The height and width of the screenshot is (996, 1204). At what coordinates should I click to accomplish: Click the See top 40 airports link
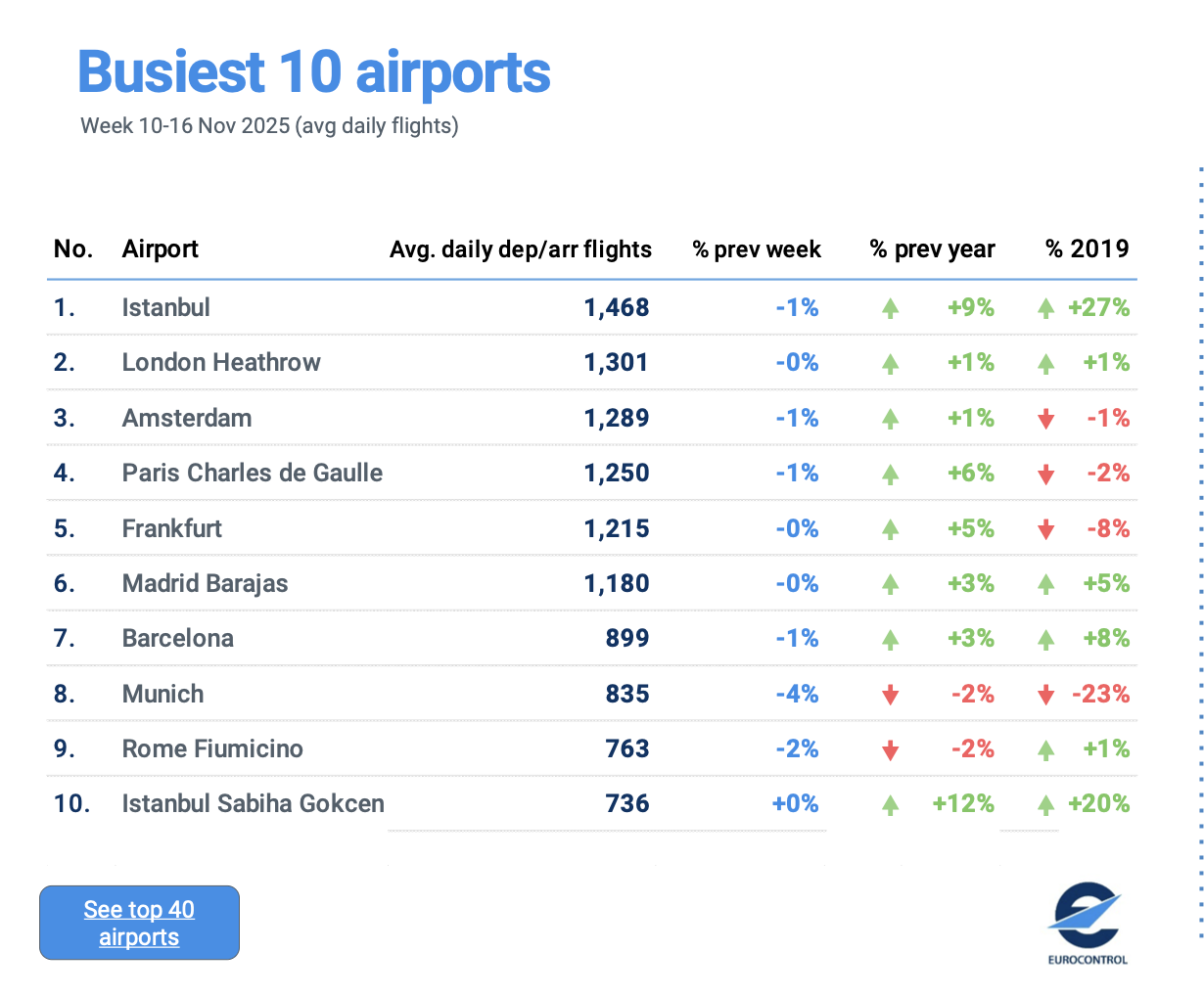139,923
